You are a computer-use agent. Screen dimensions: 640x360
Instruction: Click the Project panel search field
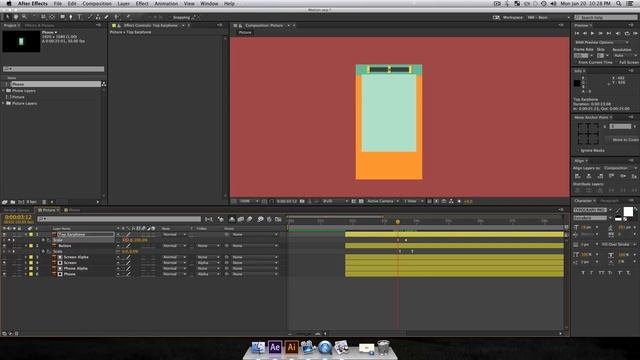(53, 69)
